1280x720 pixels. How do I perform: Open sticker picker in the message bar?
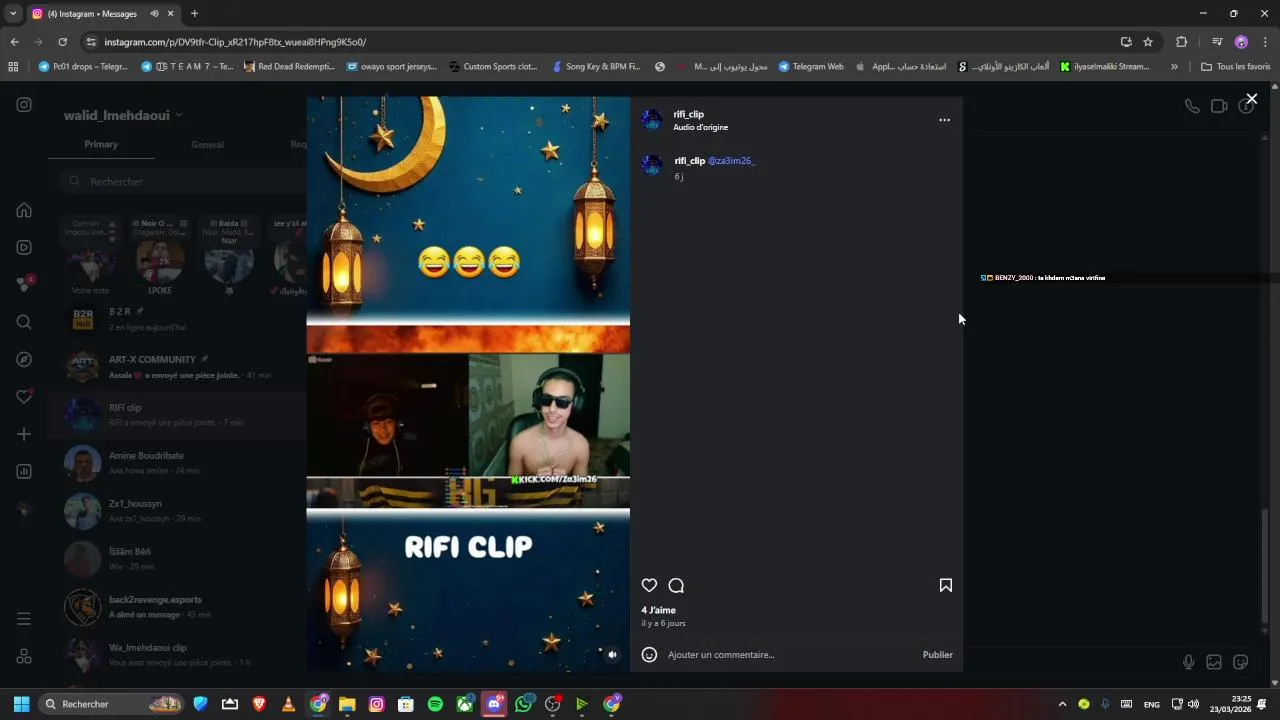point(1241,662)
